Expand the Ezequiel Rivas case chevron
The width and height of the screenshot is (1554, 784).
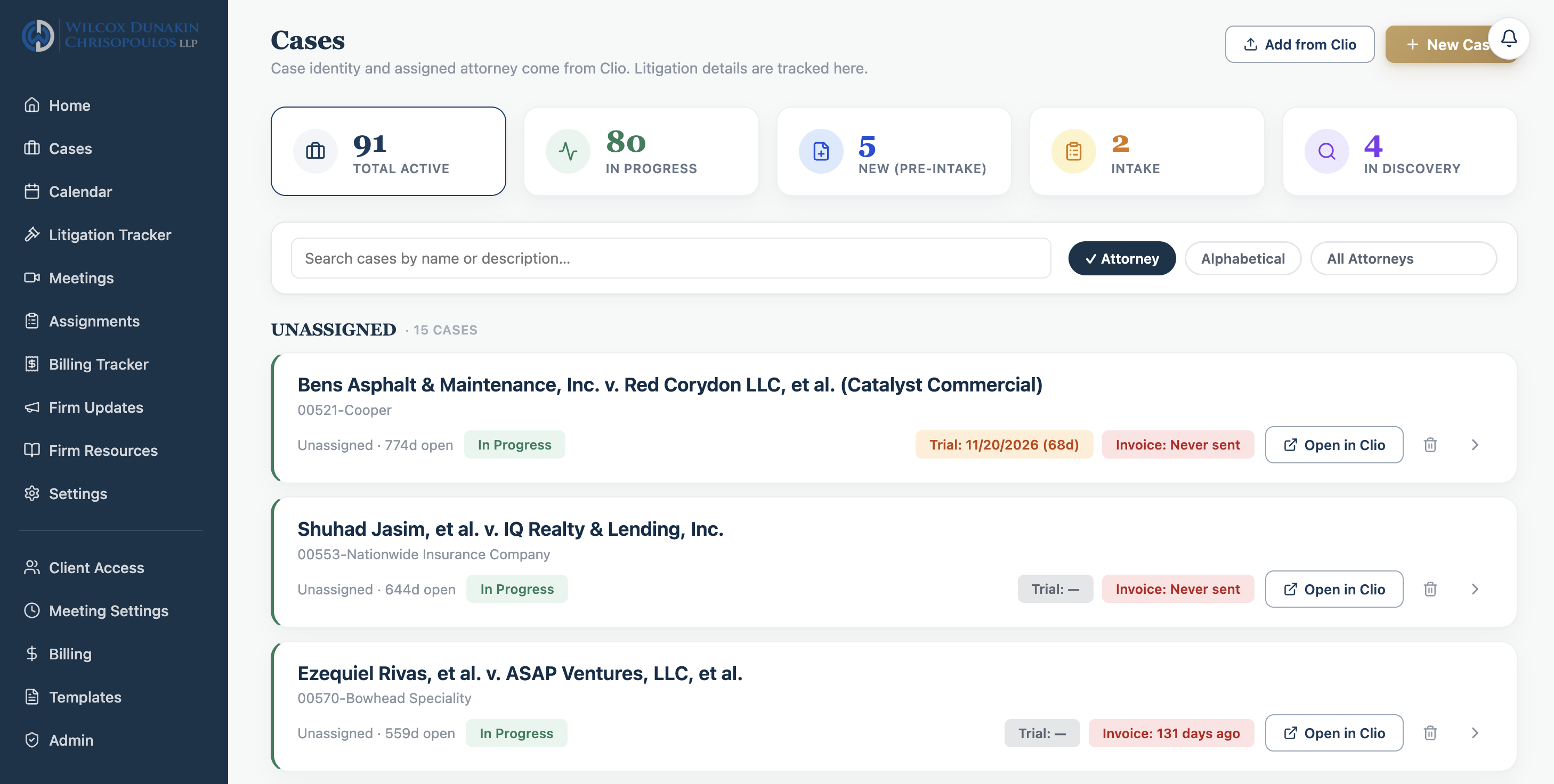pyautogui.click(x=1475, y=733)
